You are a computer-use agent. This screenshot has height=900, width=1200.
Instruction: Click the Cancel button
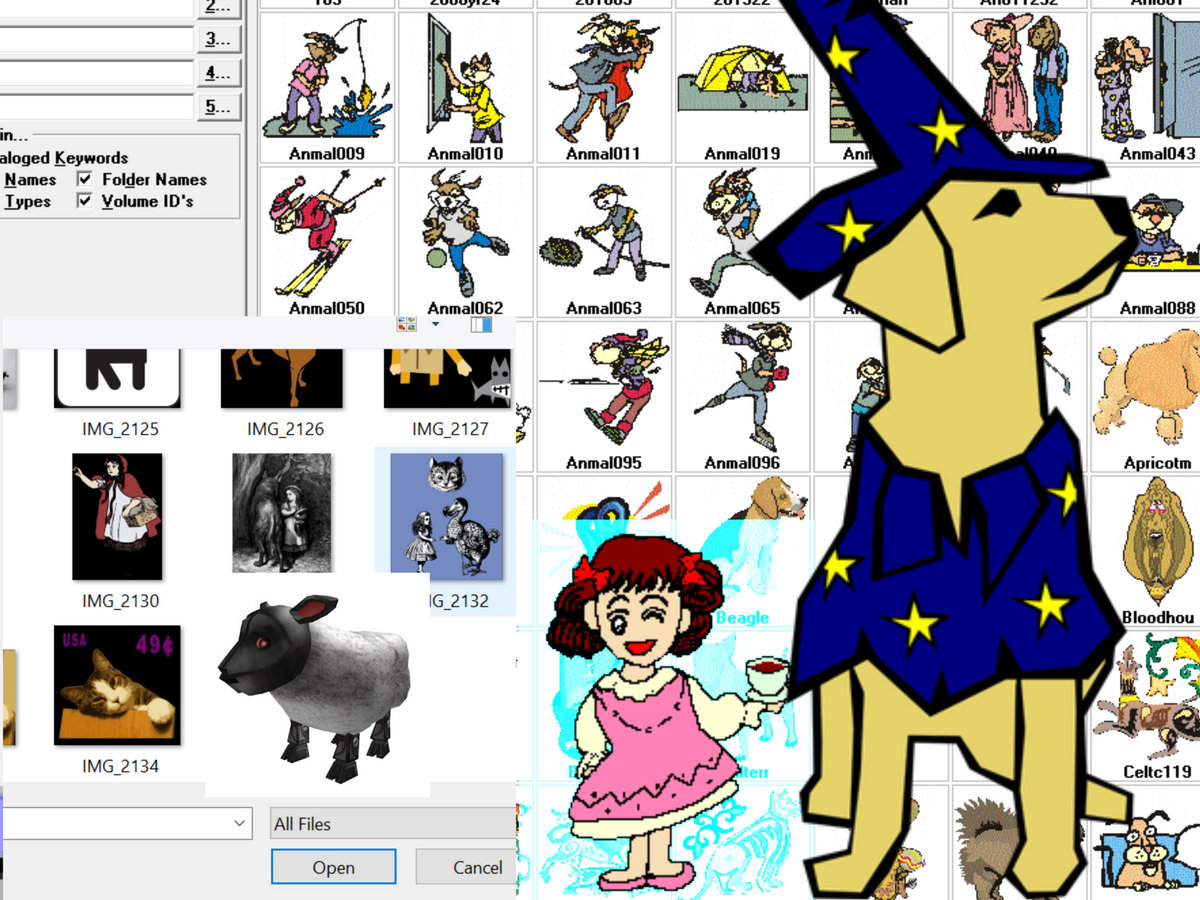pos(466,867)
